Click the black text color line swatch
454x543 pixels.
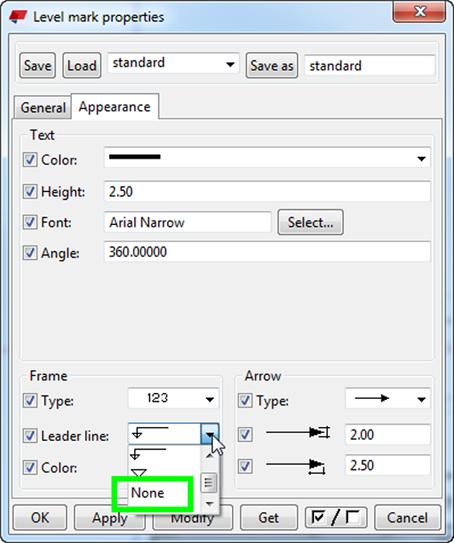pyautogui.click(x=135, y=157)
